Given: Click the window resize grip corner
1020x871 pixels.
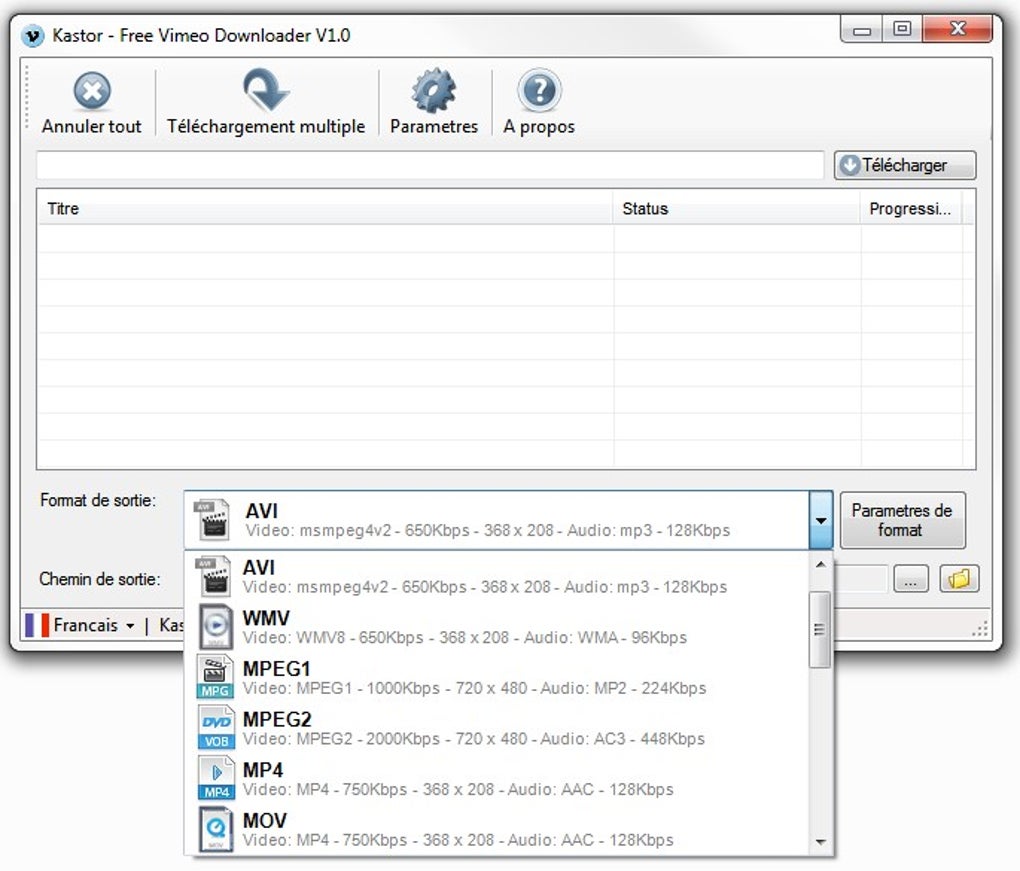Looking at the screenshot, I should 980,628.
